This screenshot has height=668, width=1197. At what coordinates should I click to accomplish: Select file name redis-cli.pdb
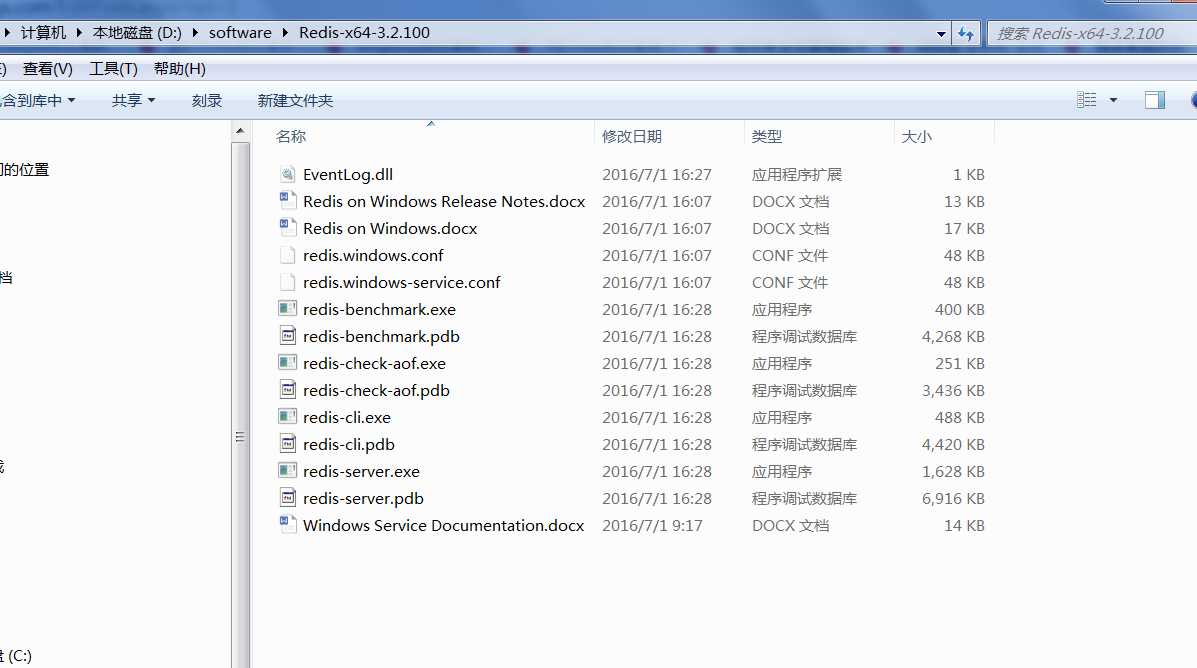[349, 444]
